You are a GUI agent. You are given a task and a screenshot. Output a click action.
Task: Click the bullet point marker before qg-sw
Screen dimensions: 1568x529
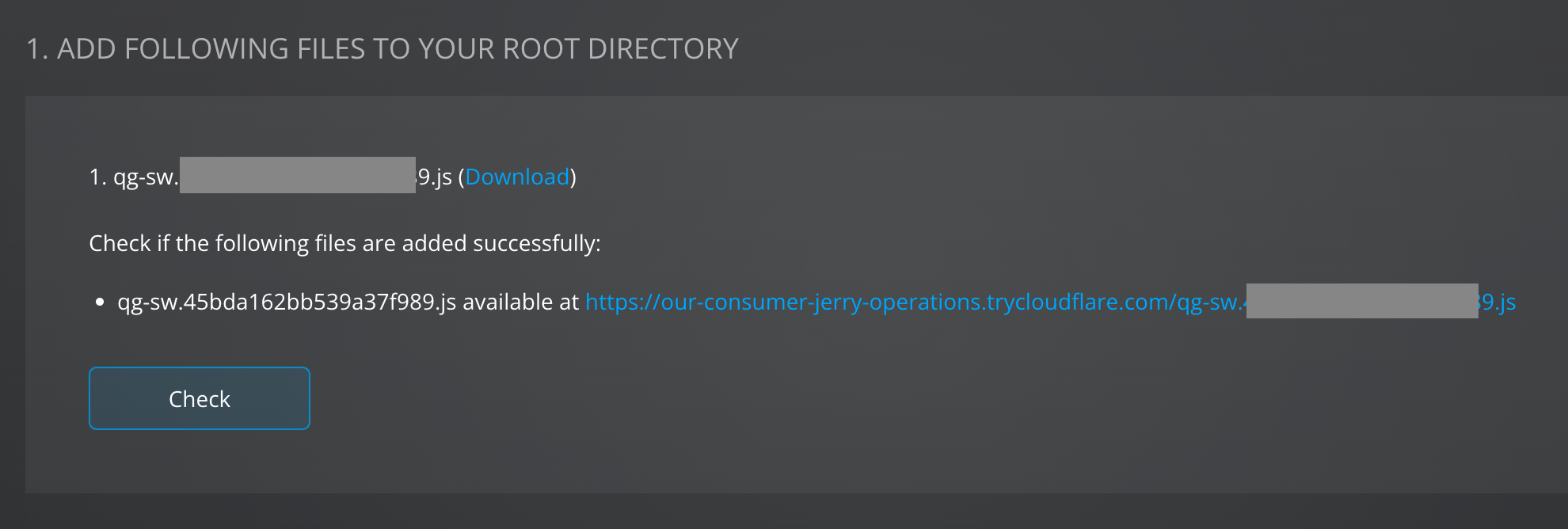tap(100, 302)
